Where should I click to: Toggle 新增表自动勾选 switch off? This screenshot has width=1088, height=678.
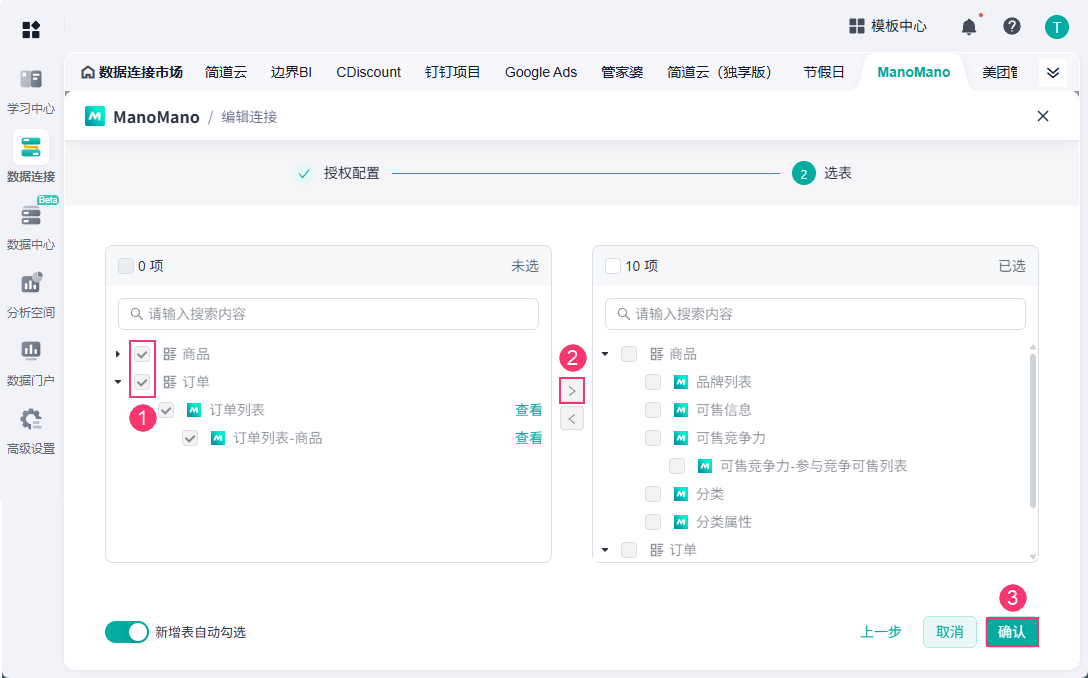pos(127,632)
